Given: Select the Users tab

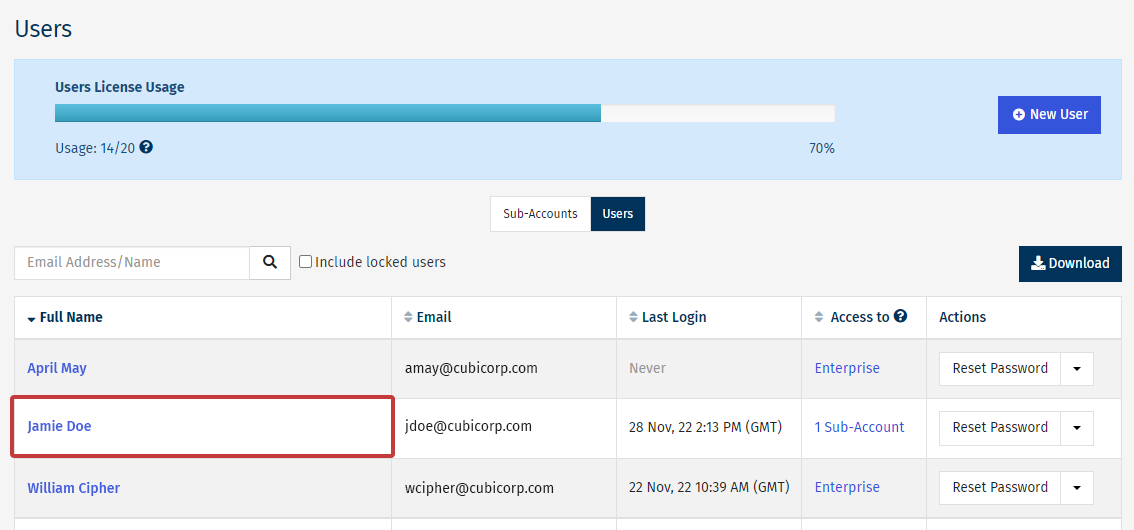Looking at the screenshot, I should pyautogui.click(x=618, y=214).
